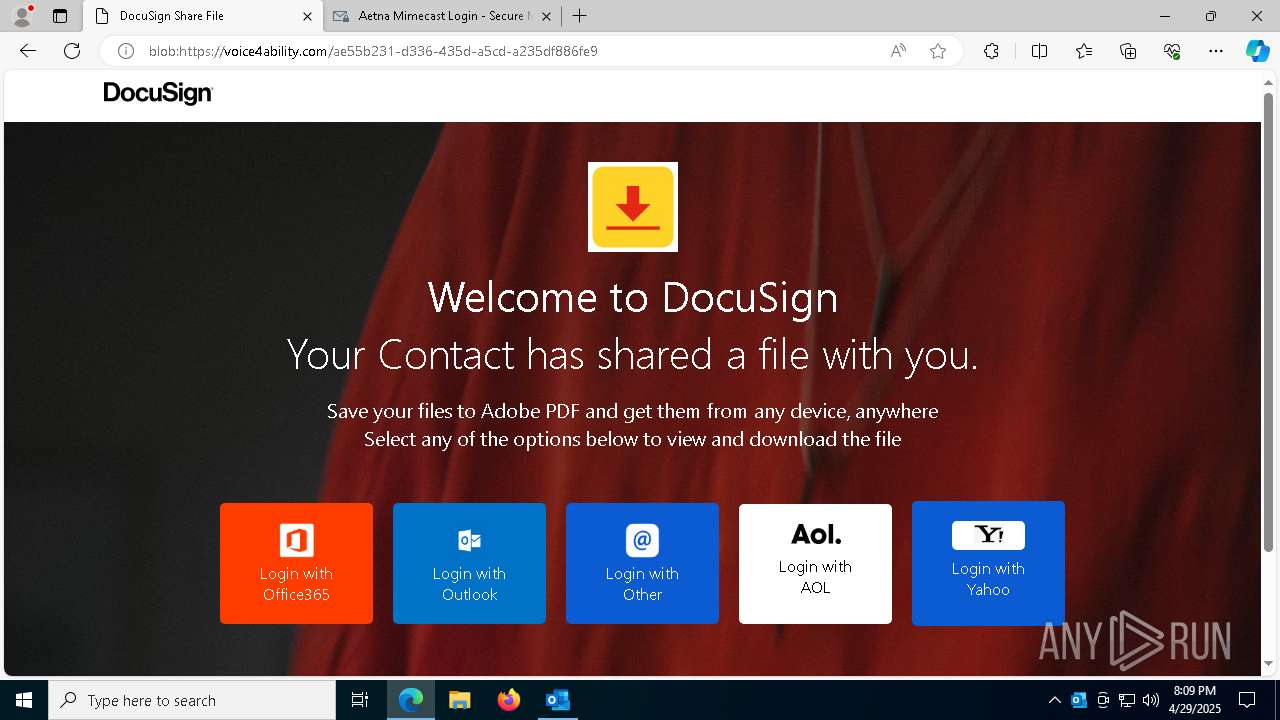
Task: Click the taskbar search box
Action: coord(192,700)
